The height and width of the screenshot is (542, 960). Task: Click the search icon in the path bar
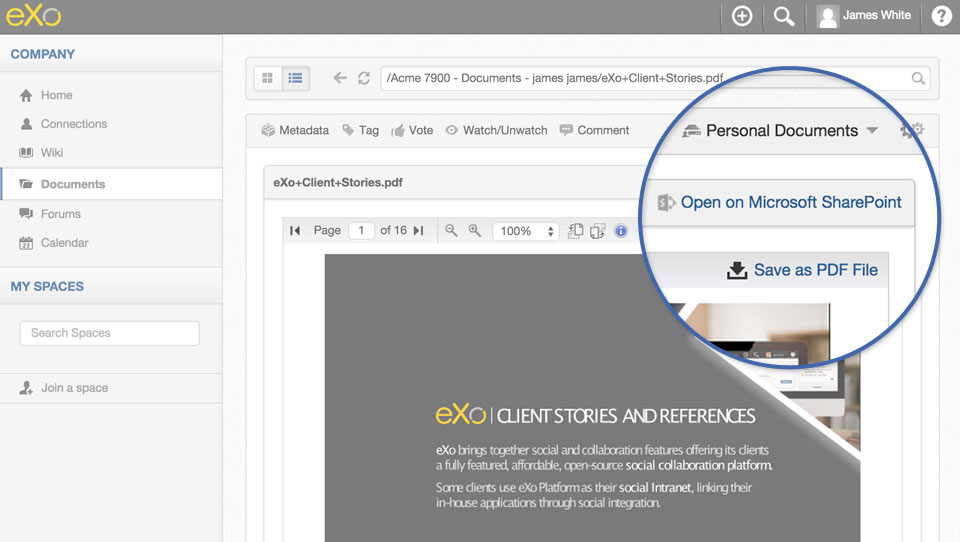[918, 78]
